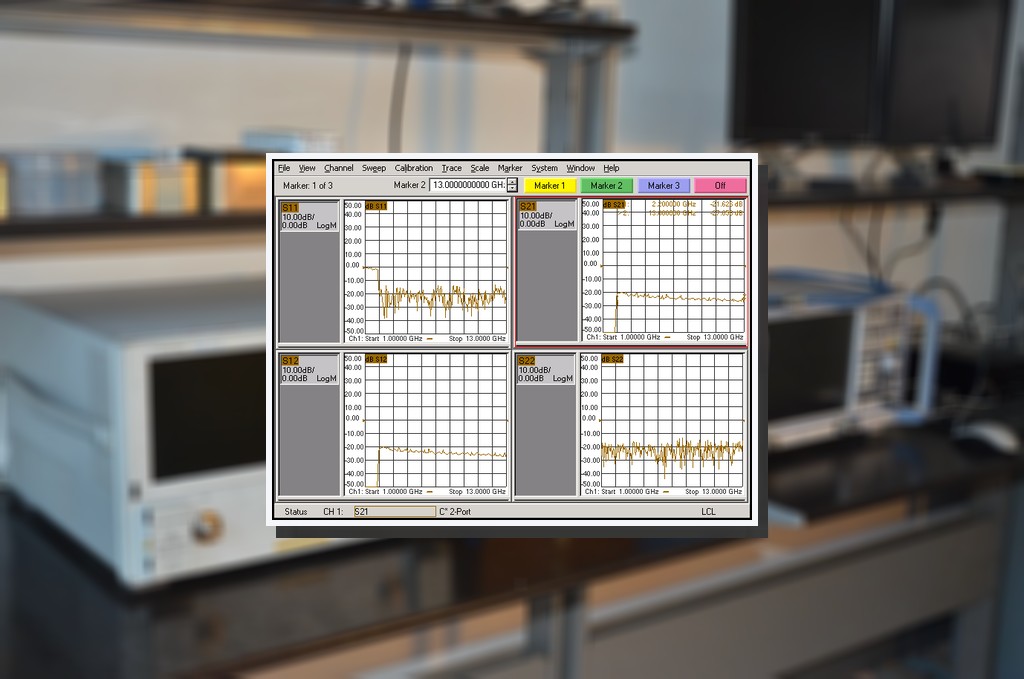
Task: Open the Marker menu in the menu bar
Action: (x=510, y=168)
